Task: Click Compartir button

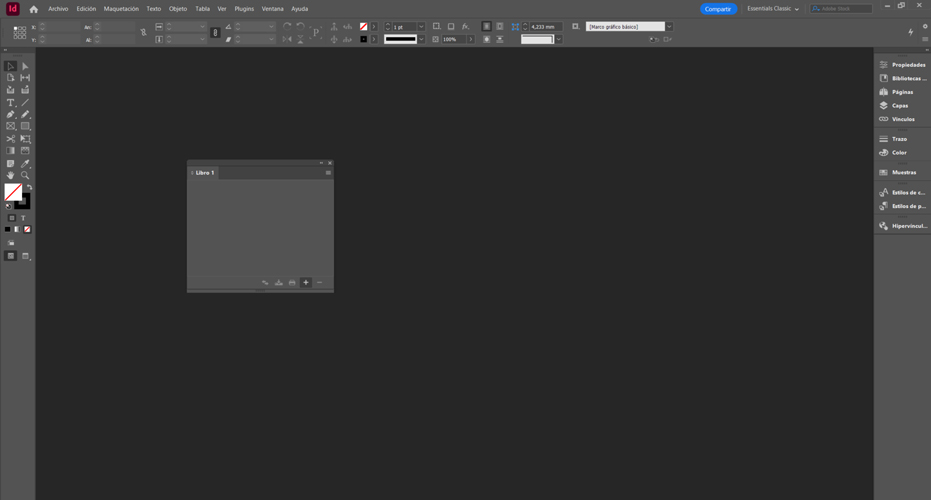Action: (718, 9)
